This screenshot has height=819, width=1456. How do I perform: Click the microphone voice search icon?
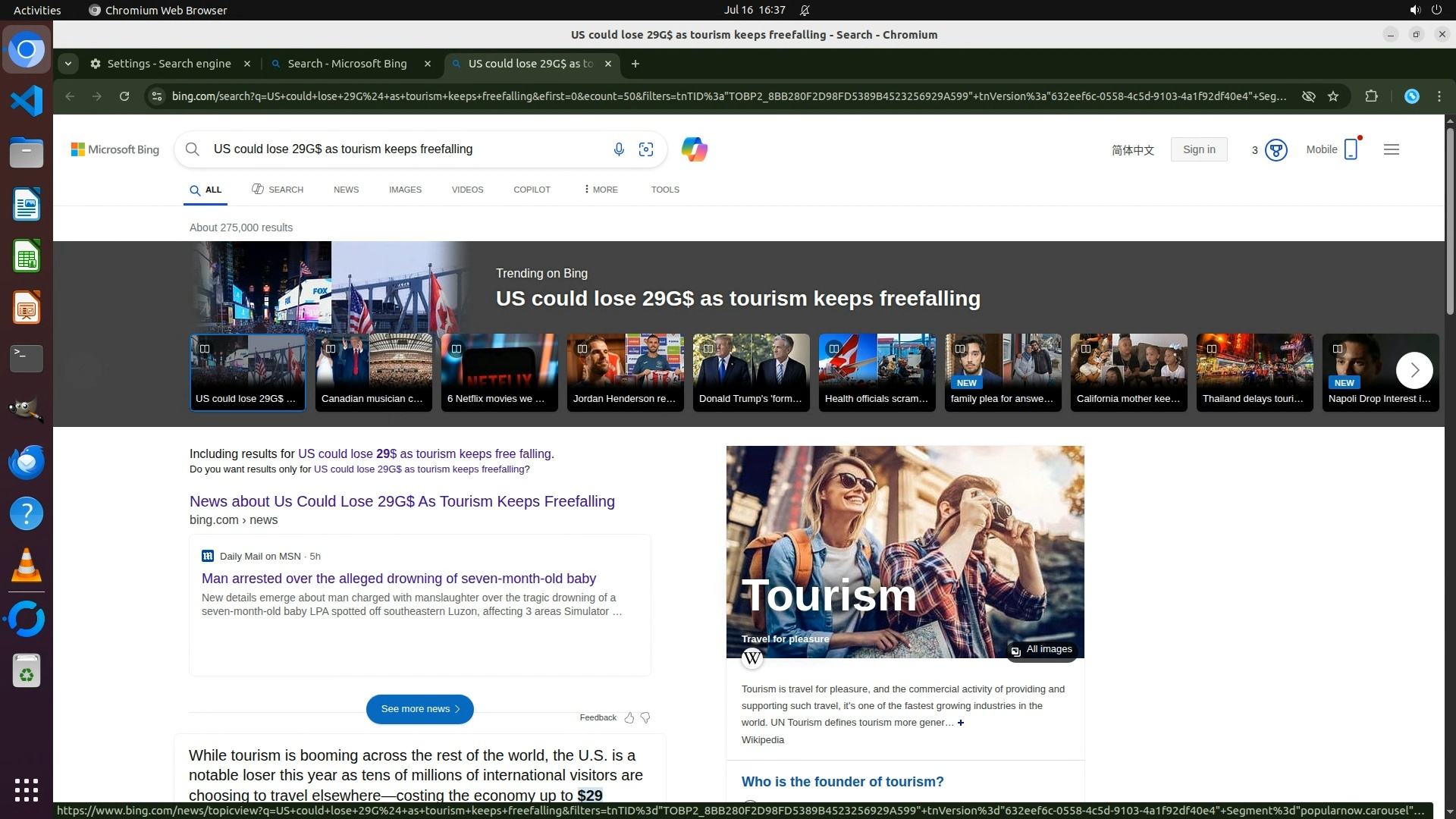click(x=619, y=149)
